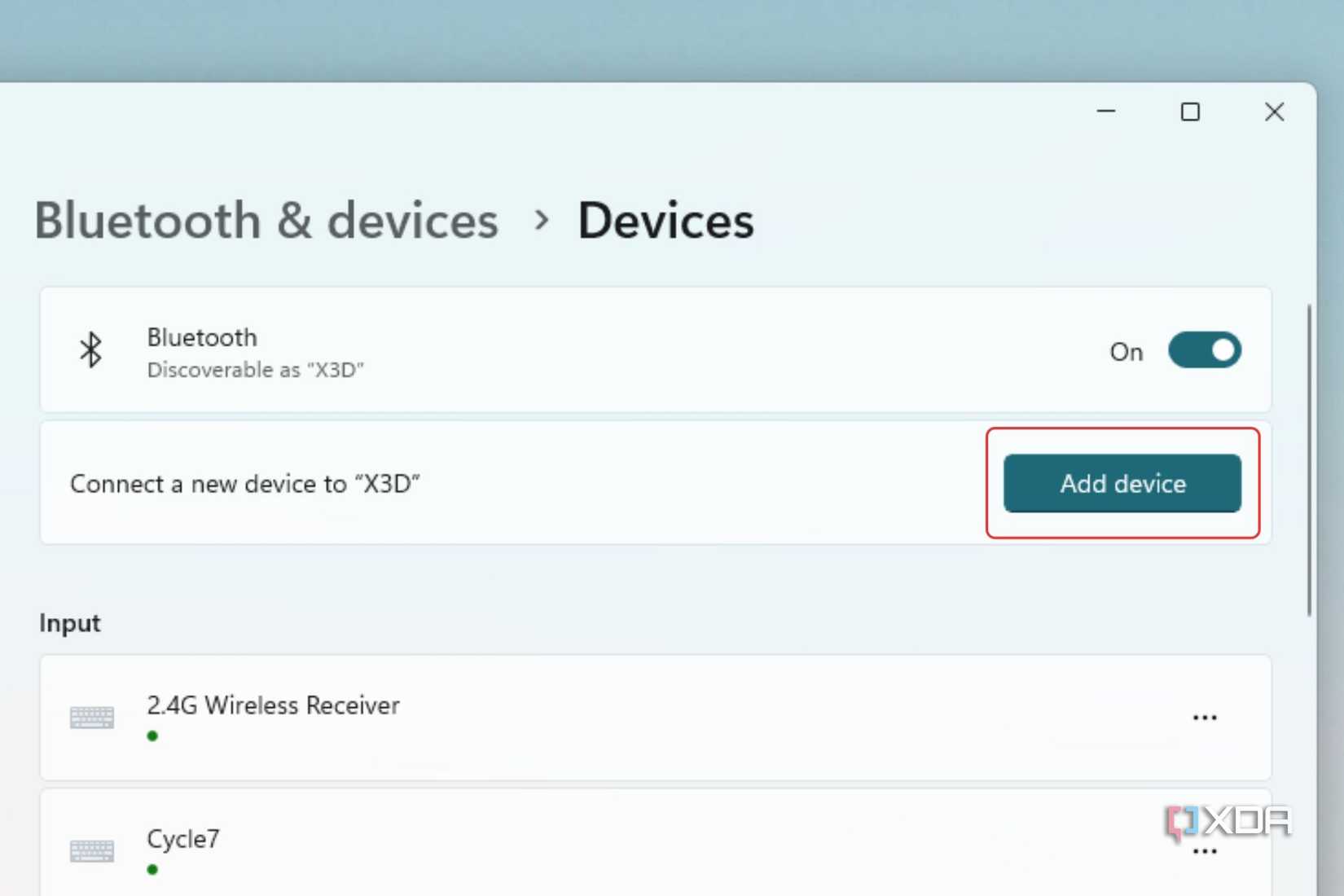Screen dimensions: 1344x896
Task: Click the breadcrumb chevron separator
Action: (x=541, y=219)
